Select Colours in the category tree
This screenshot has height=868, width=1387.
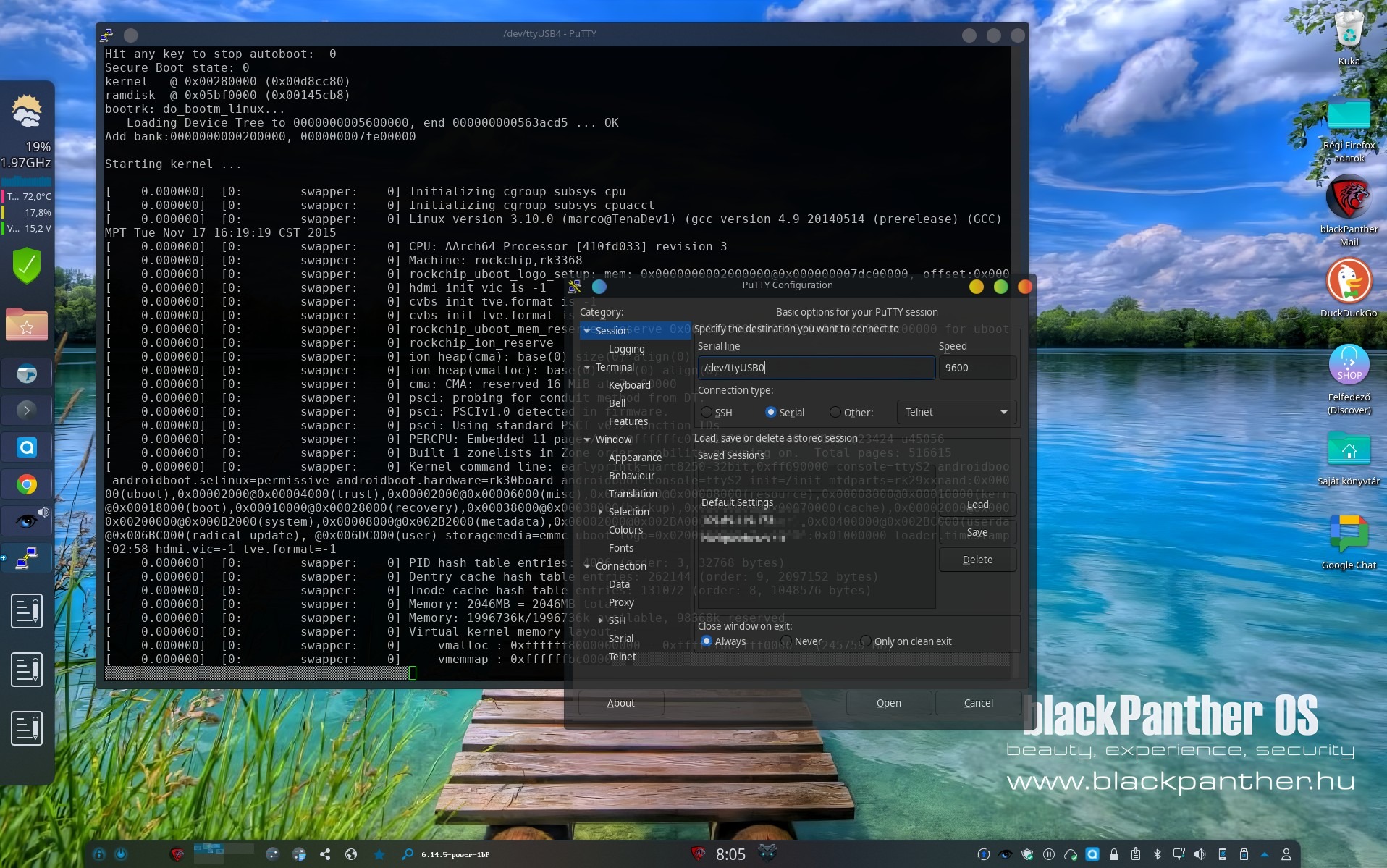[625, 530]
